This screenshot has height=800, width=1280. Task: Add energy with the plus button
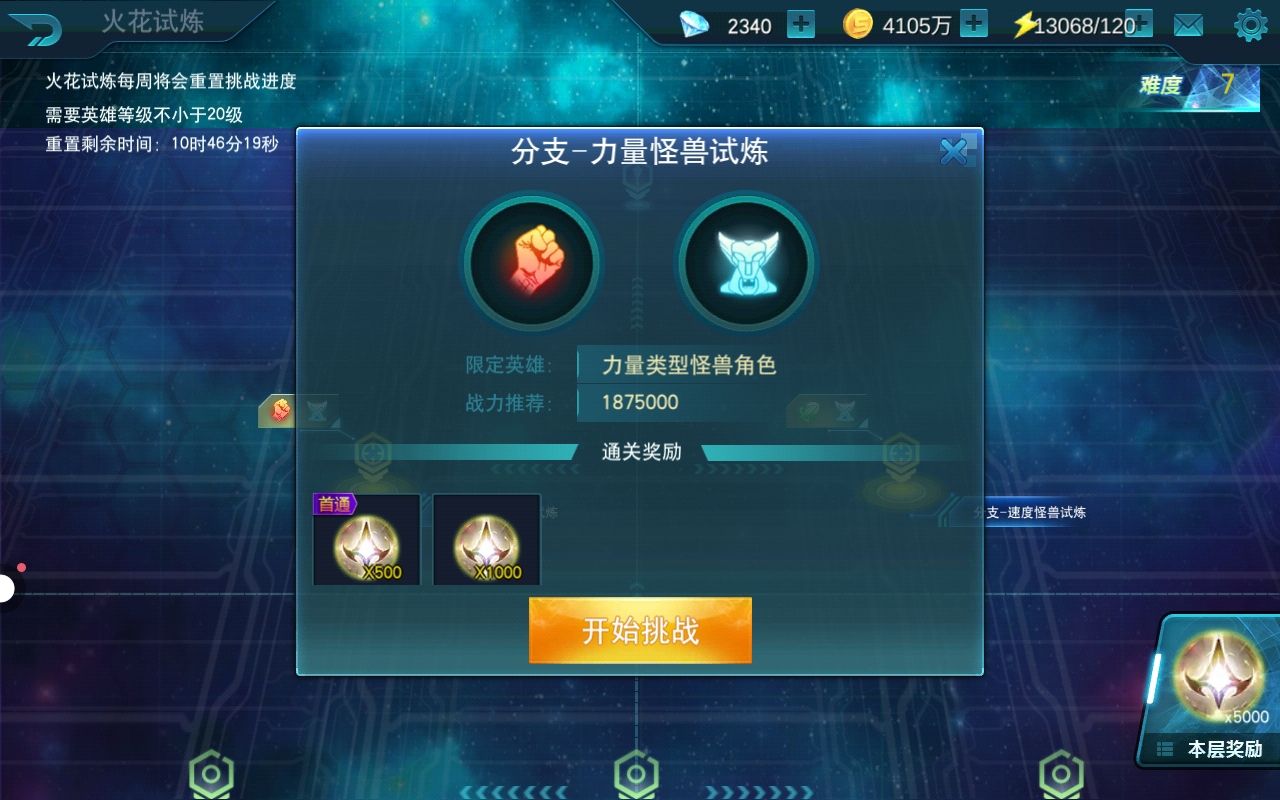coord(1140,24)
